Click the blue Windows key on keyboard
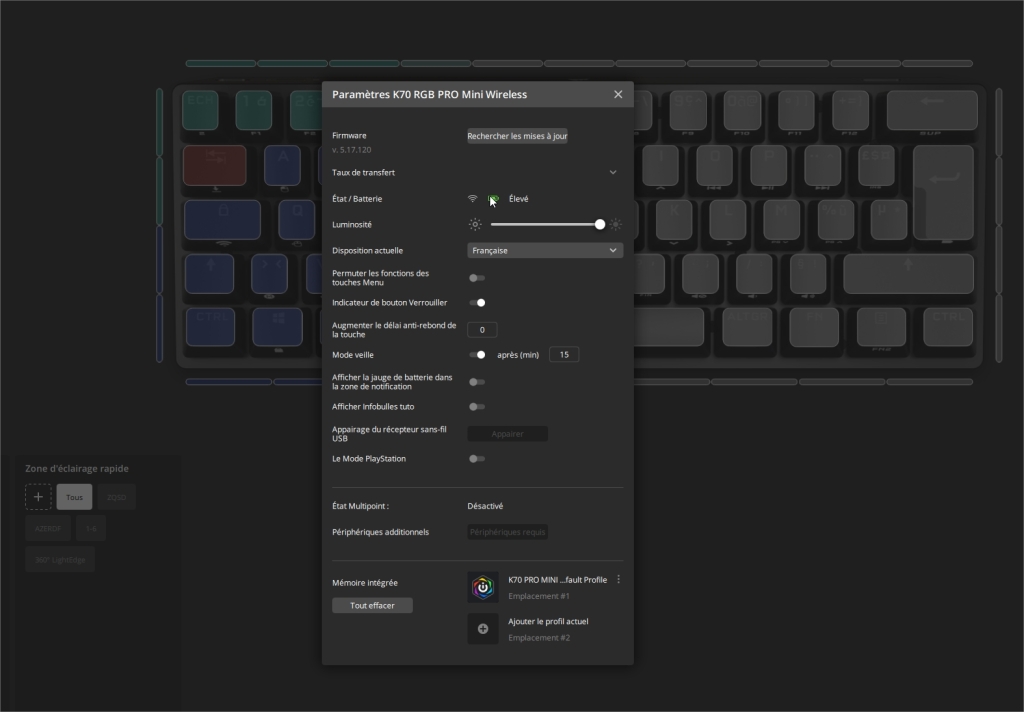The image size is (1024, 712). [x=278, y=327]
